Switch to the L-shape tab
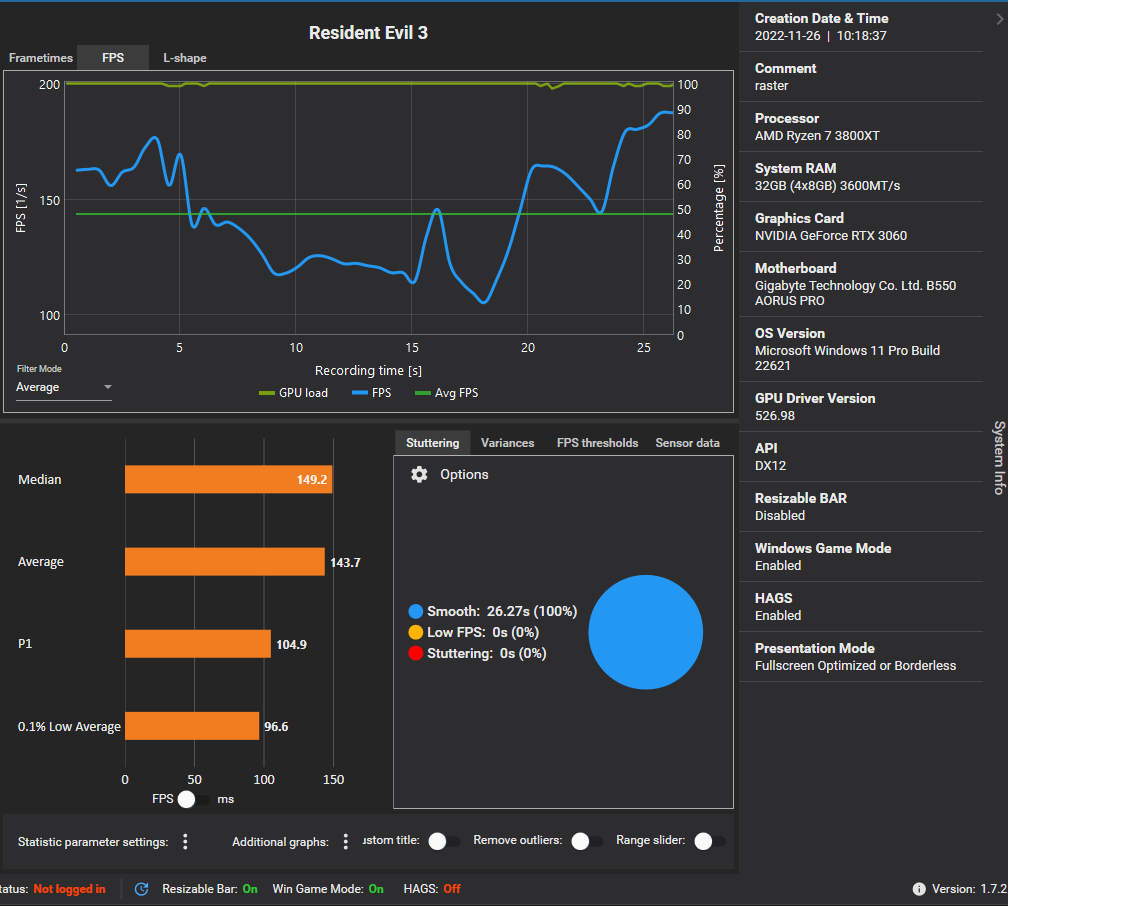1145x906 pixels. [185, 58]
